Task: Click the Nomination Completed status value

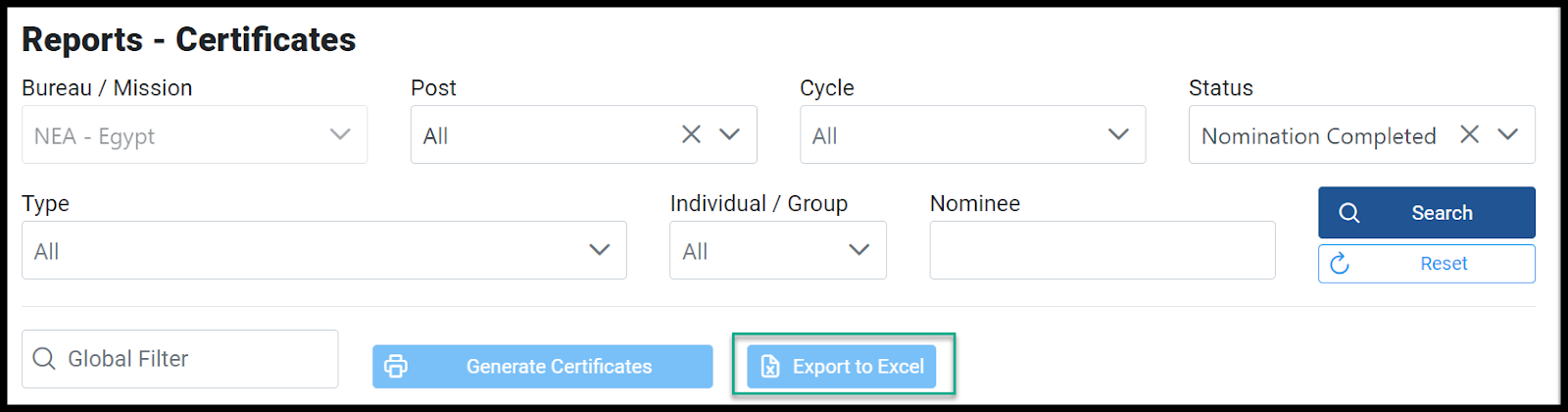Action: pos(1319,136)
